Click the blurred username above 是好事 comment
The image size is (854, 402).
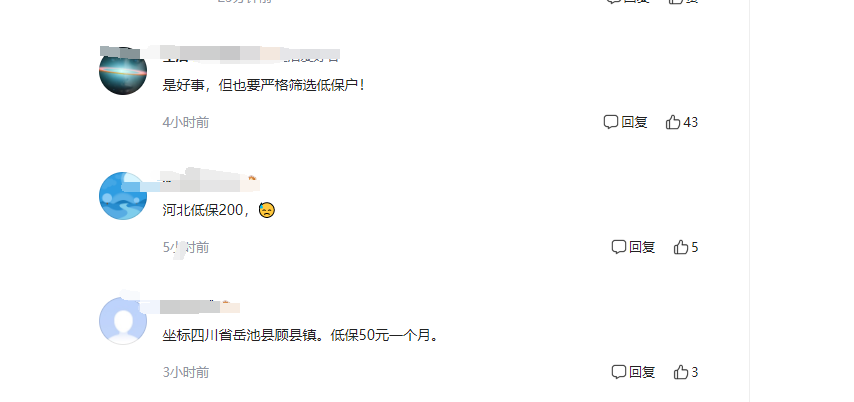251,54
